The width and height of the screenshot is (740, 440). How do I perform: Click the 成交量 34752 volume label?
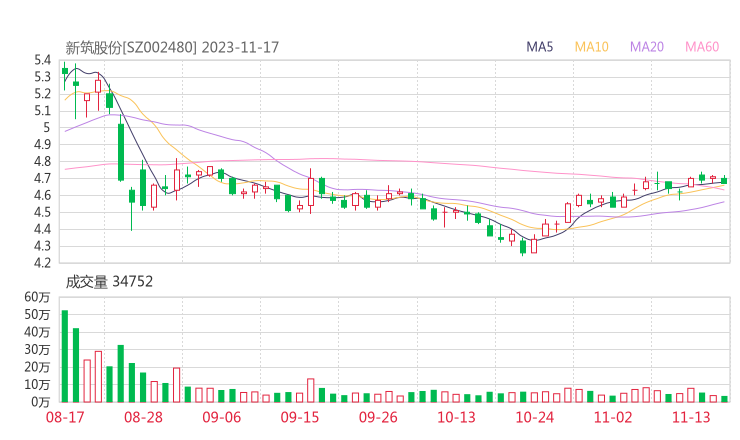coord(109,282)
